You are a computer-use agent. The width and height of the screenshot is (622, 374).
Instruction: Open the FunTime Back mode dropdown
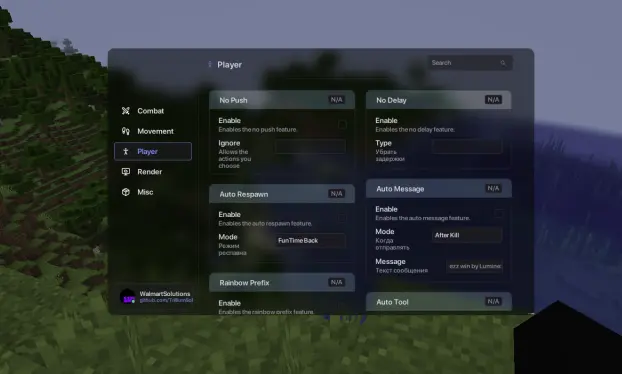(310, 240)
